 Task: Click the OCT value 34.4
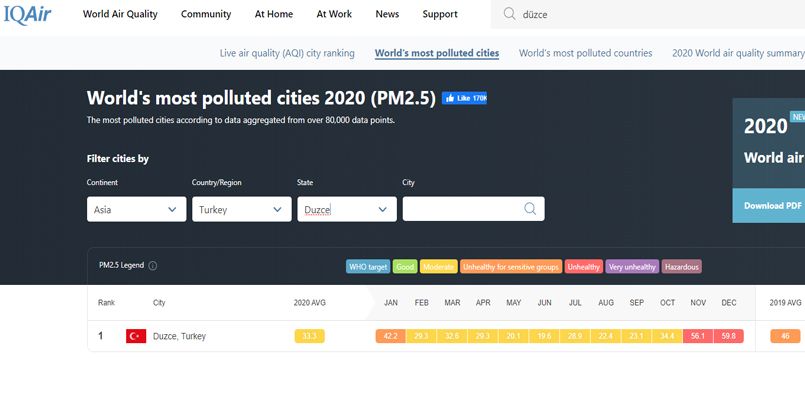coord(667,336)
